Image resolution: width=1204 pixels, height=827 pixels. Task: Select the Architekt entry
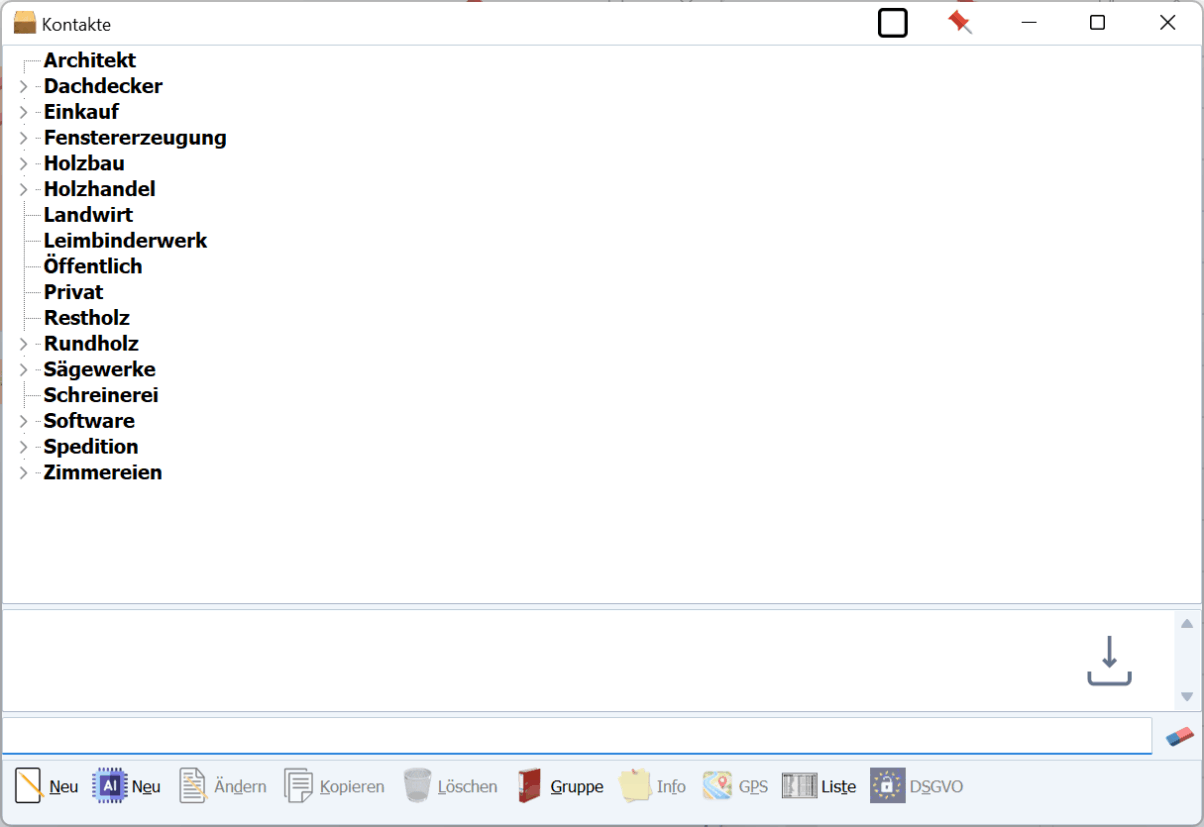[90, 61]
